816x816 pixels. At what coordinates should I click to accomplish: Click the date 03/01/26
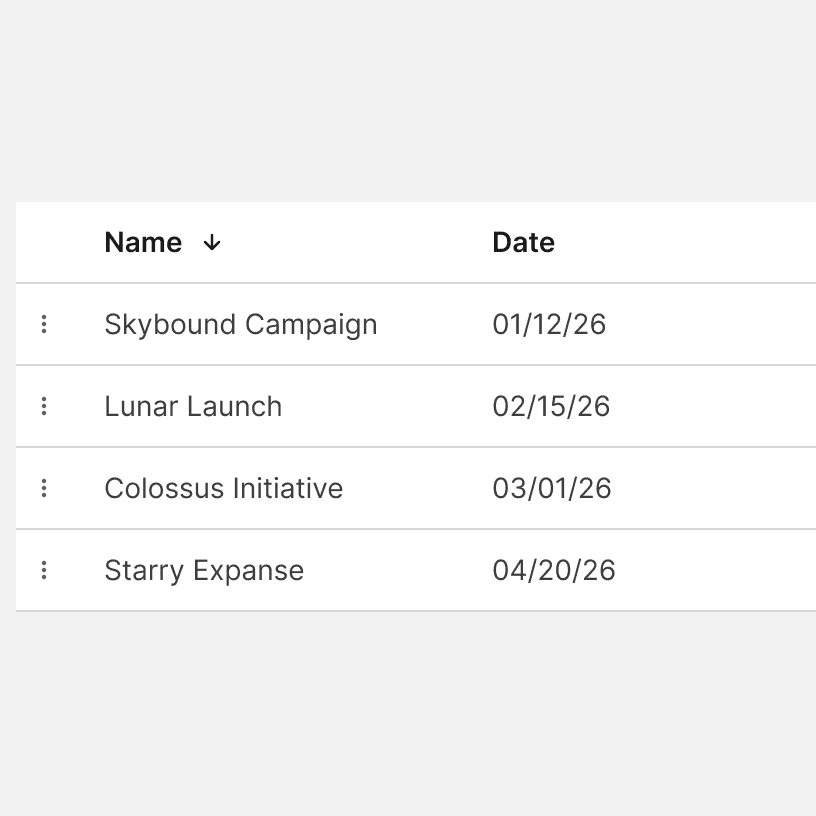tap(552, 488)
